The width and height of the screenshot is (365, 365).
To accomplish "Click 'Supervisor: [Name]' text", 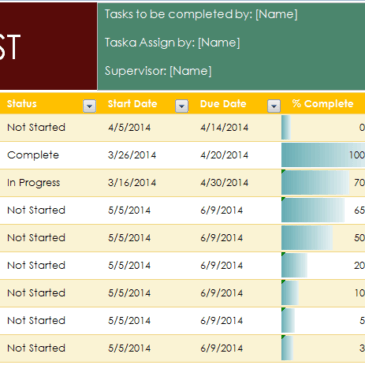I will [x=158, y=71].
